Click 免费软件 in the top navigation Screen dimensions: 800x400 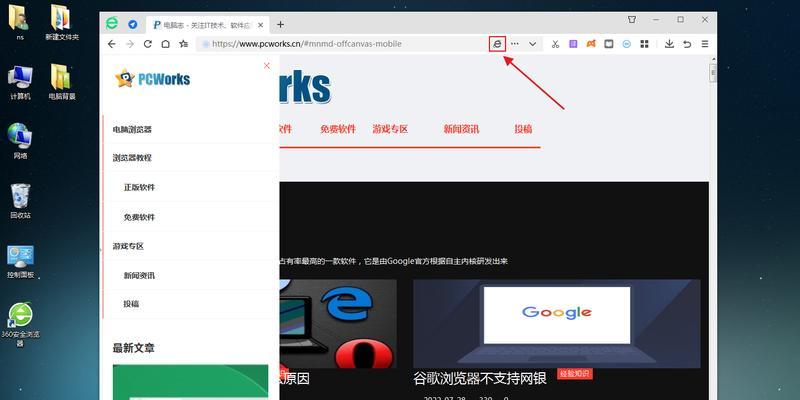coord(338,129)
